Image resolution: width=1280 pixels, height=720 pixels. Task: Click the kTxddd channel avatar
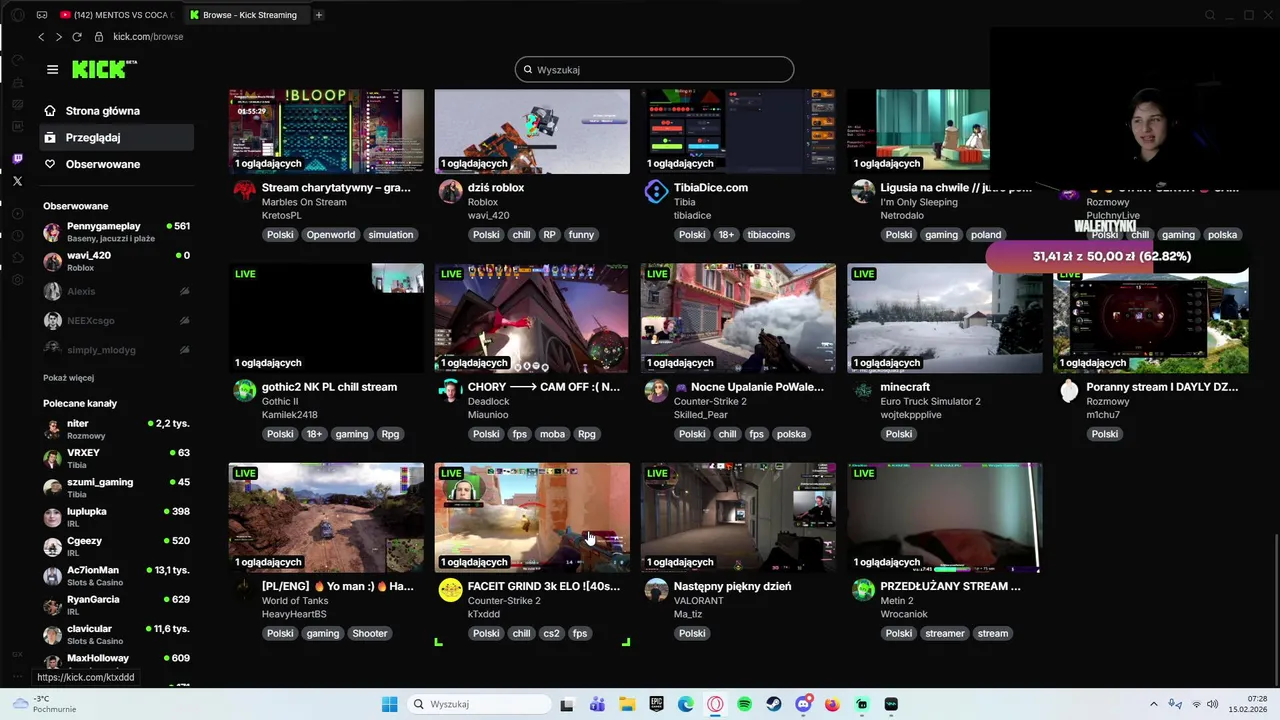(450, 590)
